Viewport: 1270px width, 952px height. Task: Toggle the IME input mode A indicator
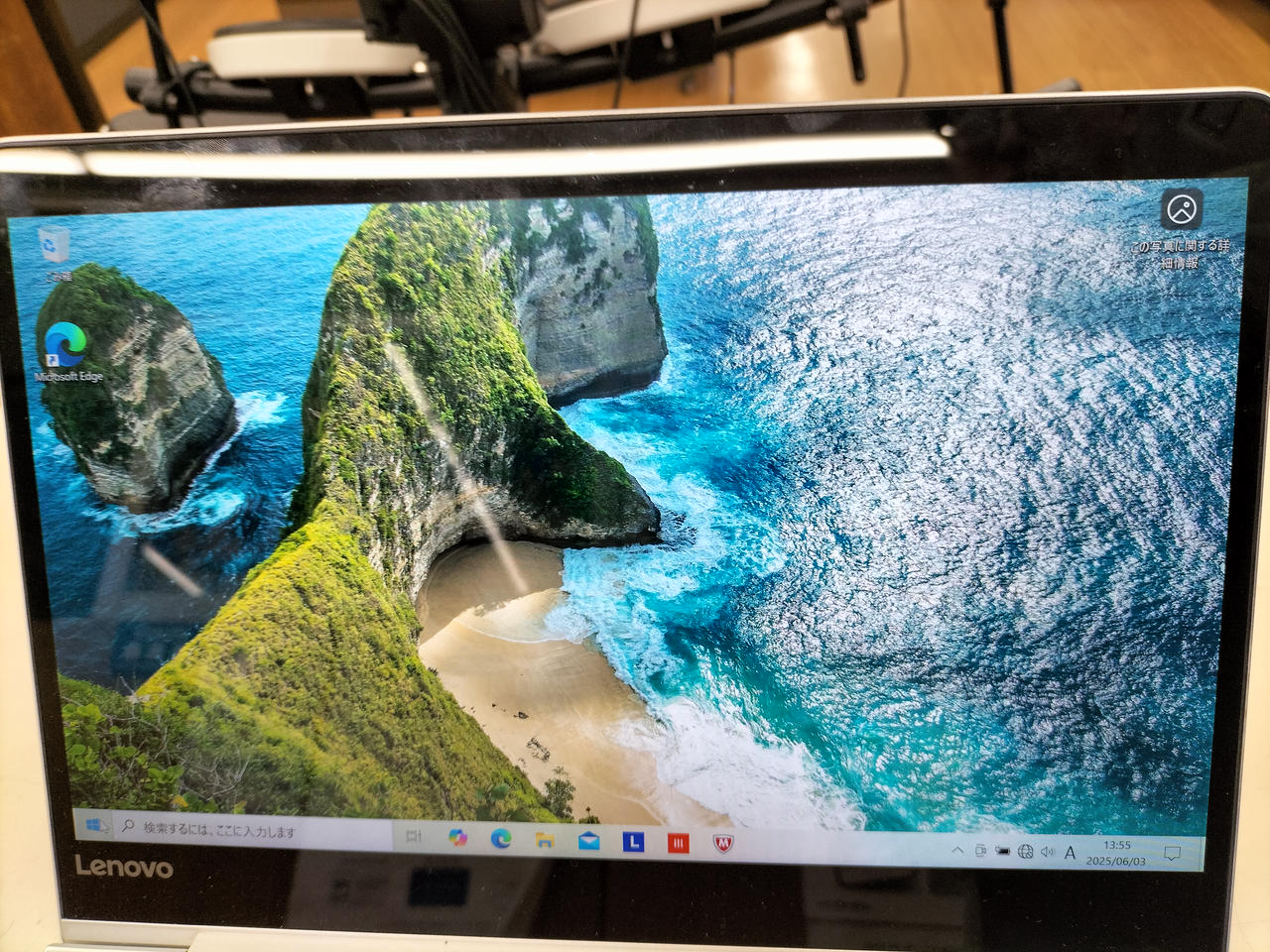[x=1071, y=853]
